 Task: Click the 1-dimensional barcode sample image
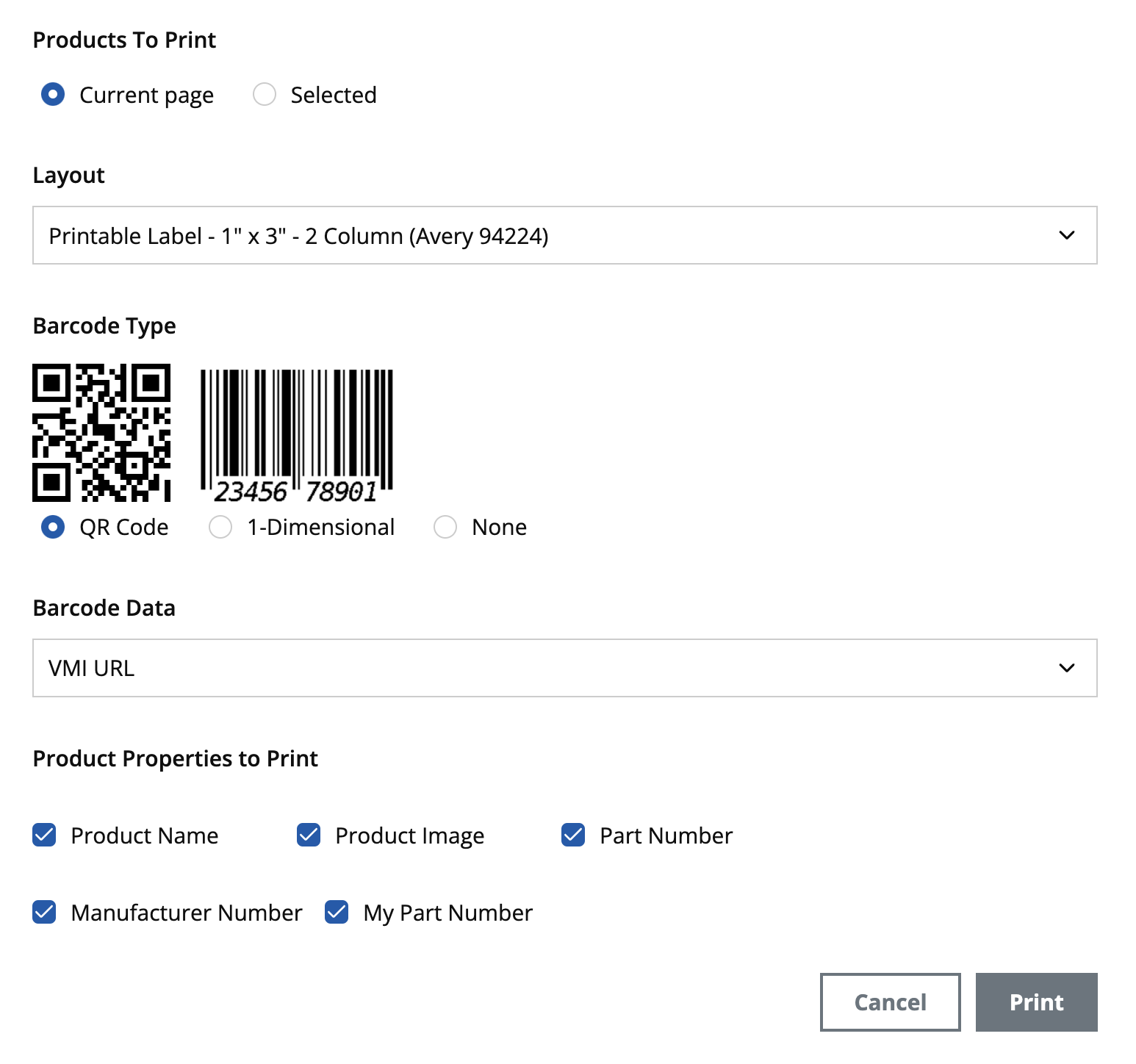(x=297, y=436)
